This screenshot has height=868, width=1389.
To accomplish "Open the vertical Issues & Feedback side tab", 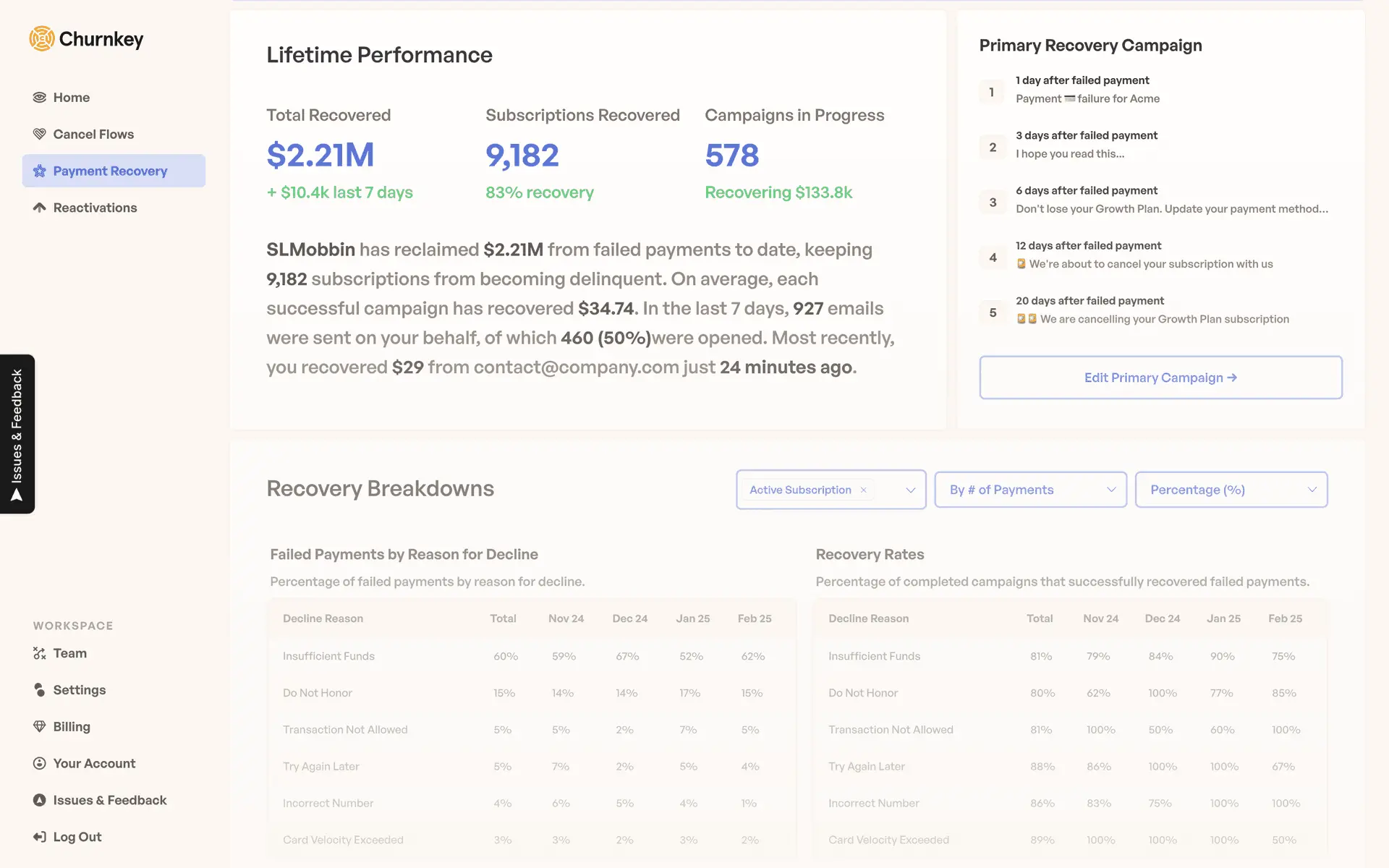I will (x=17, y=434).
